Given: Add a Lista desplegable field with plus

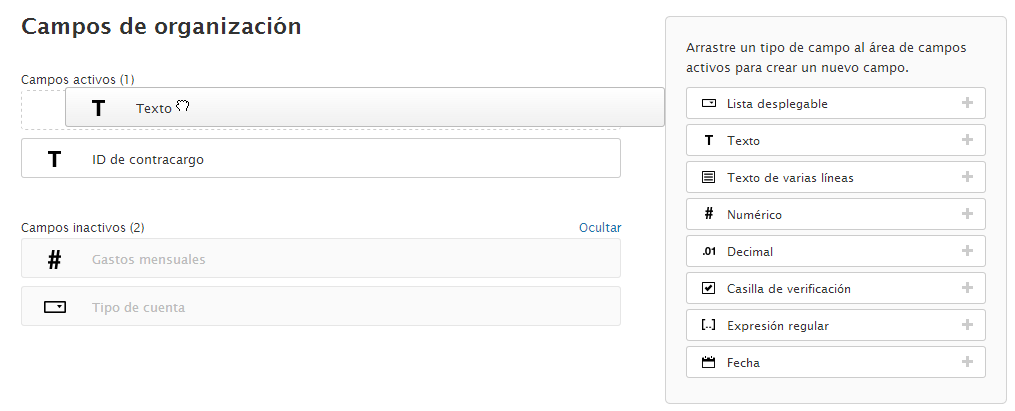Looking at the screenshot, I should [x=967, y=103].
